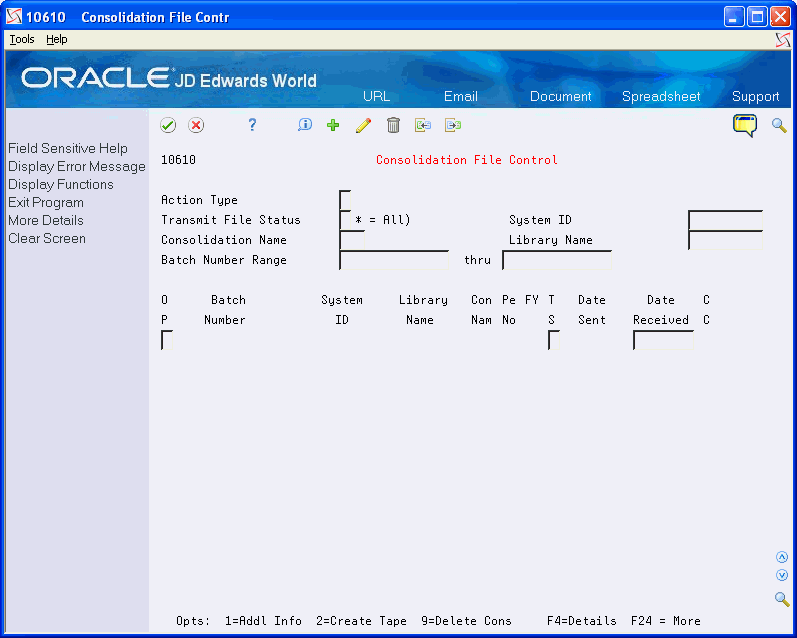
Task: Click the red Consolidation File Control heading
Action: (x=467, y=160)
